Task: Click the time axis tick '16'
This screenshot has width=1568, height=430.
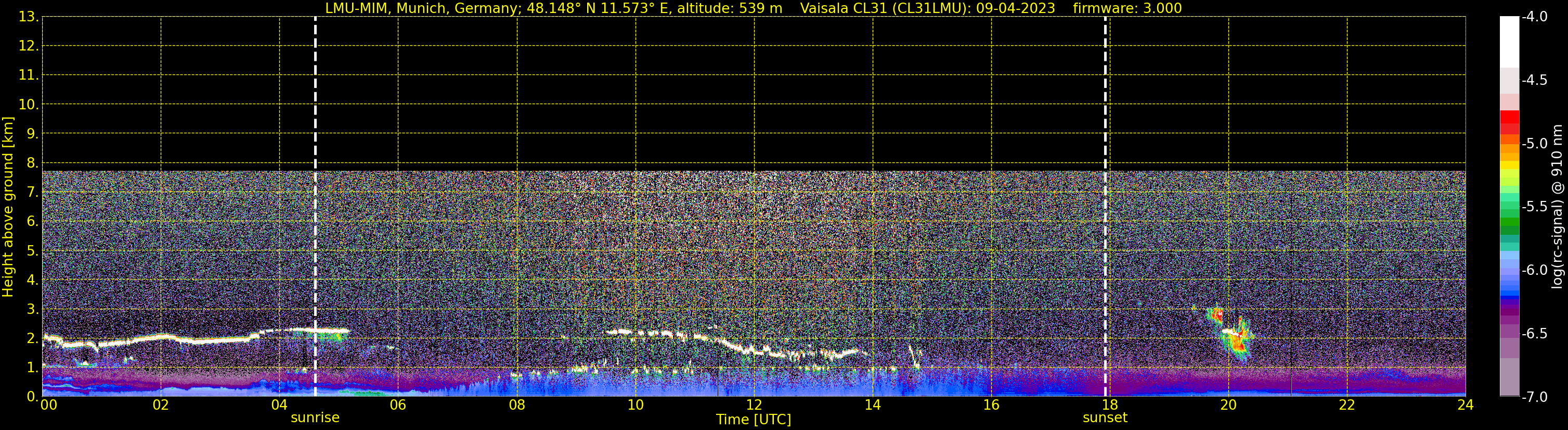Action: [992, 405]
